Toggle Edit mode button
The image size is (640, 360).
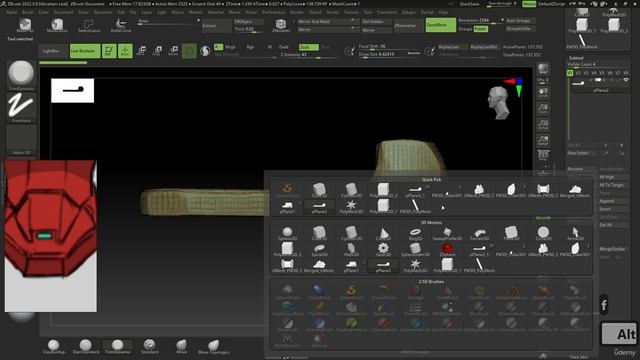click(109, 51)
